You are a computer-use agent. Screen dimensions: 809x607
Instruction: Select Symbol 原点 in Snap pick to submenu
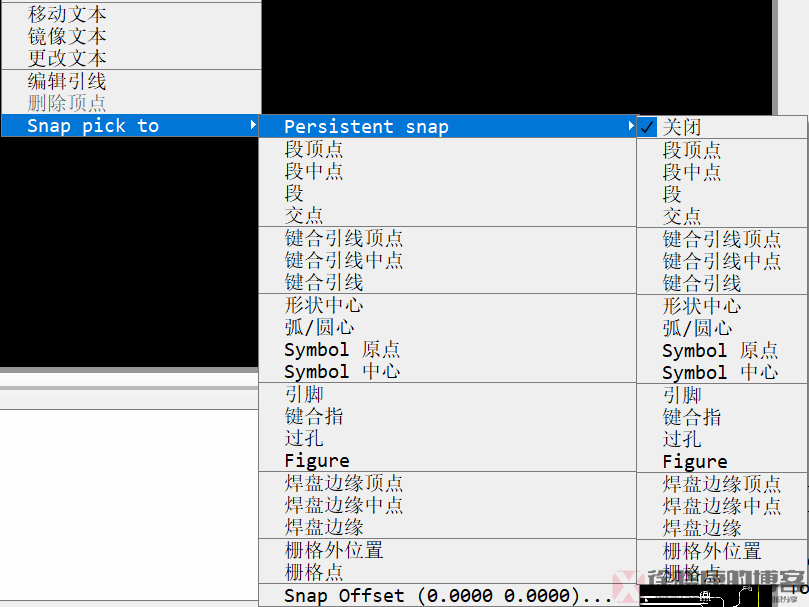pyautogui.click(x=342, y=349)
